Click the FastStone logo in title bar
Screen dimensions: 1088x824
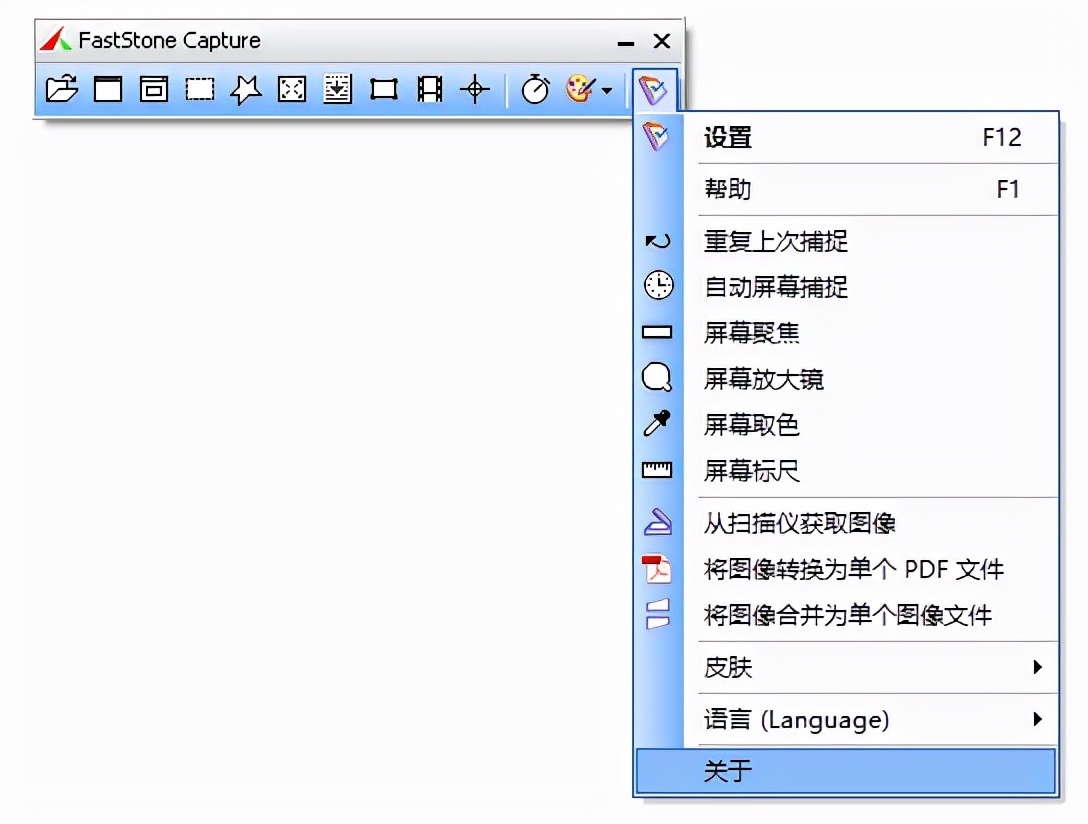click(x=56, y=40)
